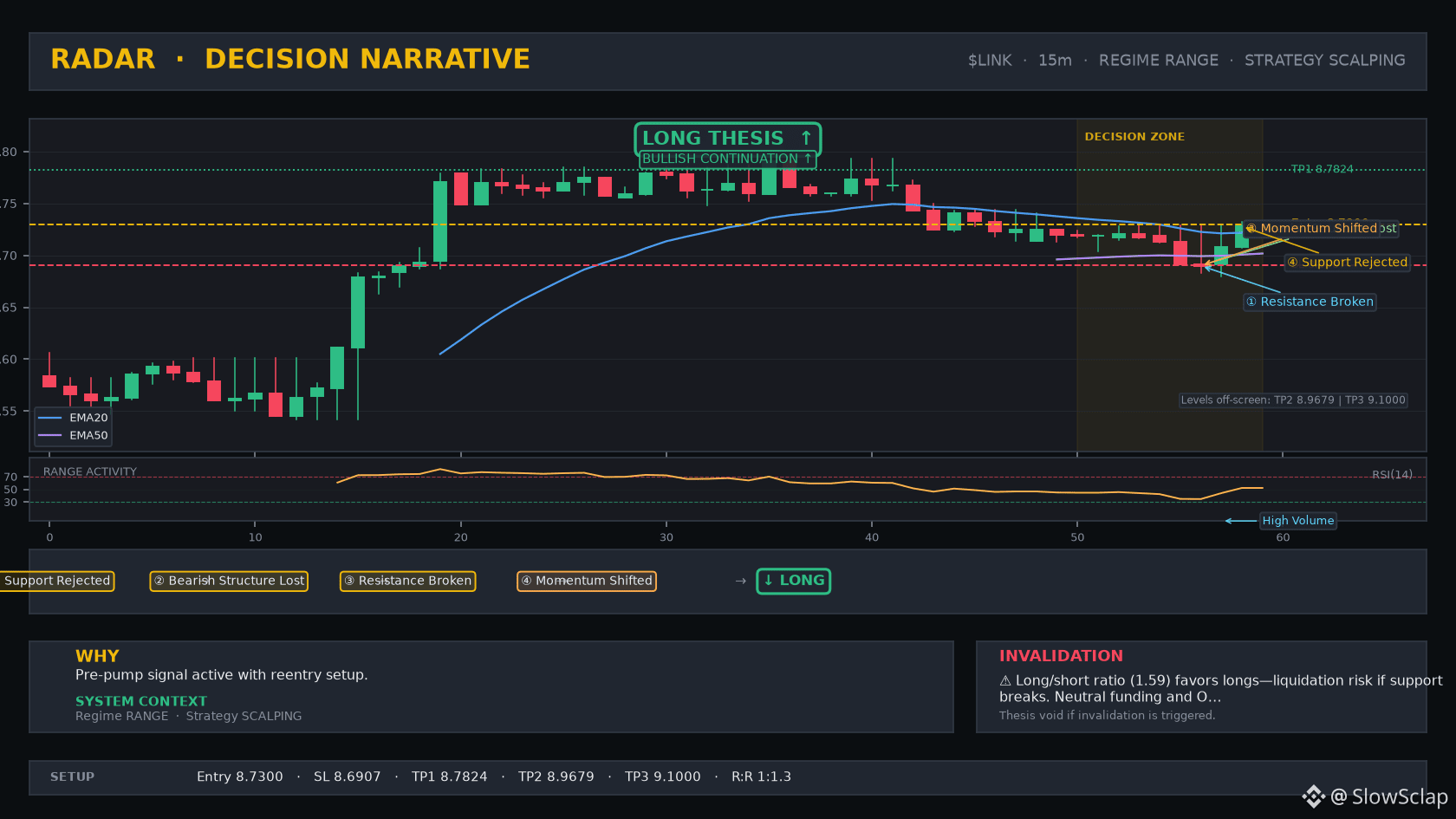Click the Long/short ratio invalidation text
Screen dimensions: 1456x819
[1220, 689]
